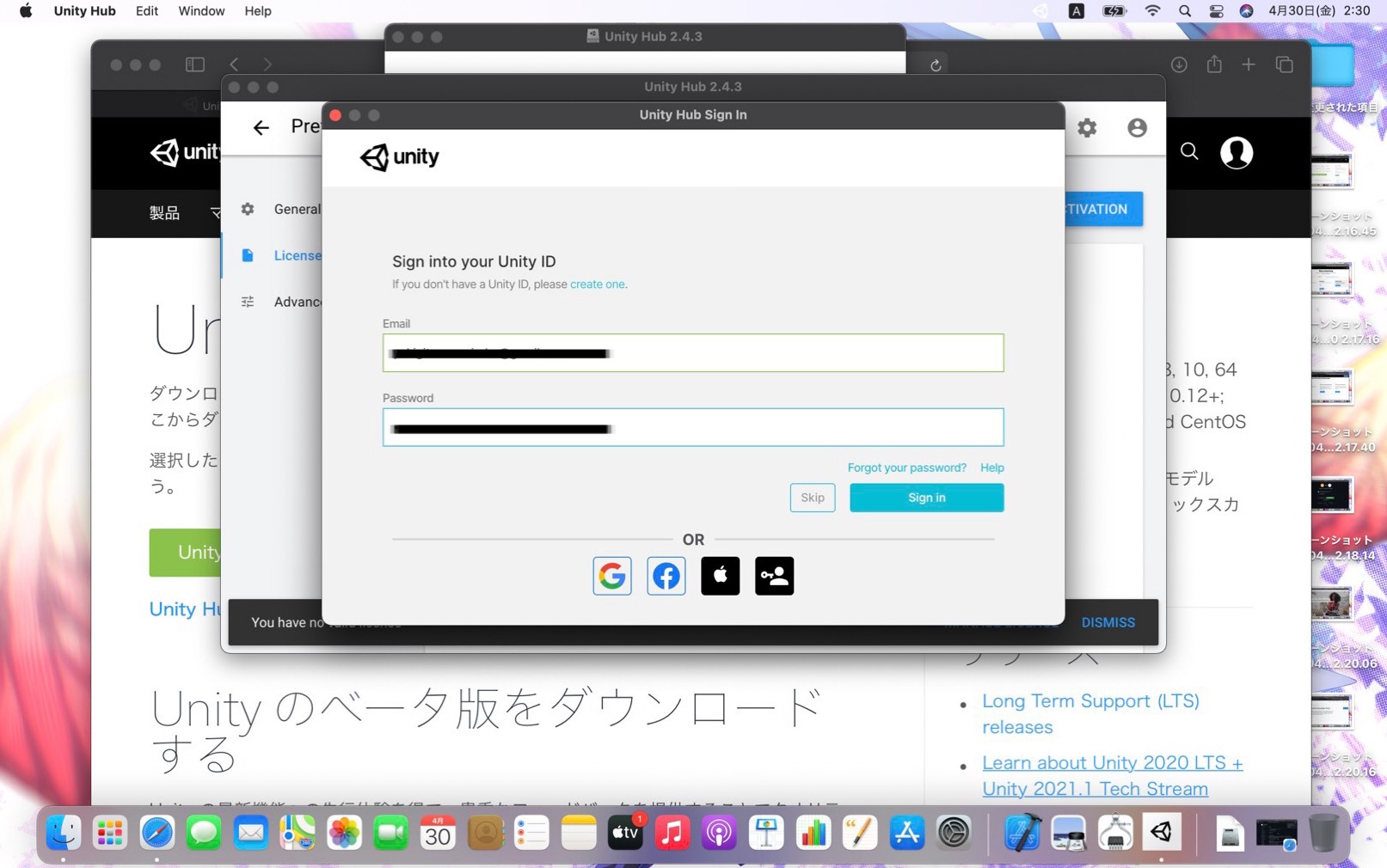Viewport: 1387px width, 868px height.
Task: Open Control Center in menu bar
Action: (x=1216, y=11)
